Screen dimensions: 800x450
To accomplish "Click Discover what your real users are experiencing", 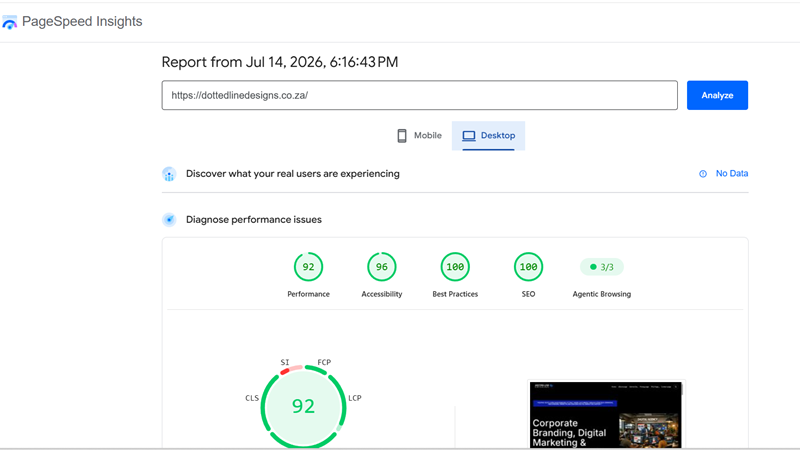I will 292,173.
